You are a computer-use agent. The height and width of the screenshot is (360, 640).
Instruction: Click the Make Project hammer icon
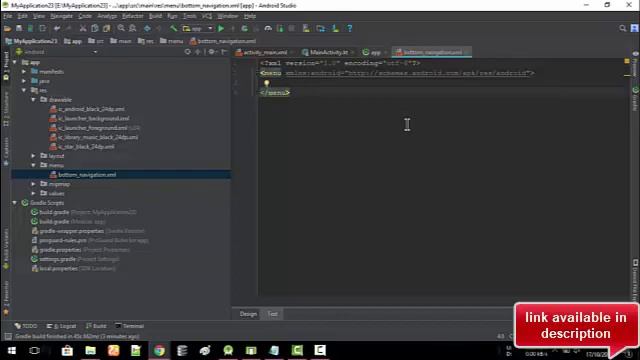pyautogui.click(x=173, y=28)
